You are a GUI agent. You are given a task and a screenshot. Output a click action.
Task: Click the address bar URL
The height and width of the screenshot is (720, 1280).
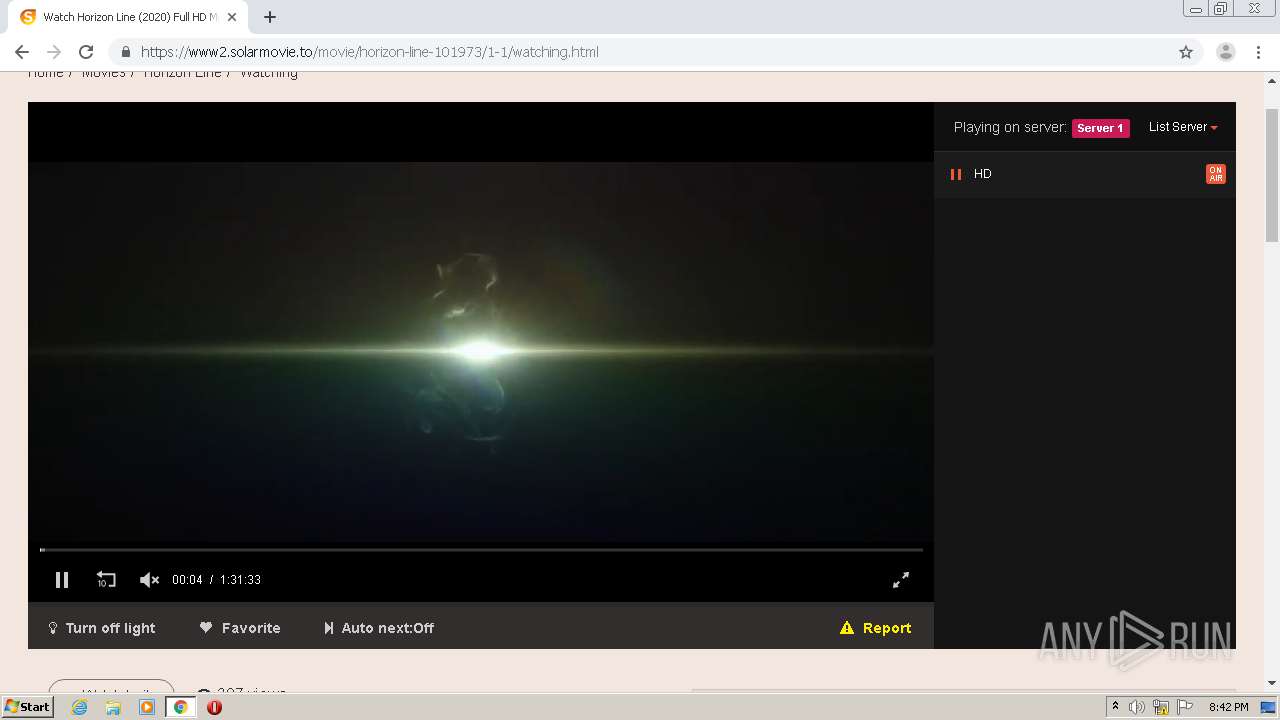[x=370, y=52]
